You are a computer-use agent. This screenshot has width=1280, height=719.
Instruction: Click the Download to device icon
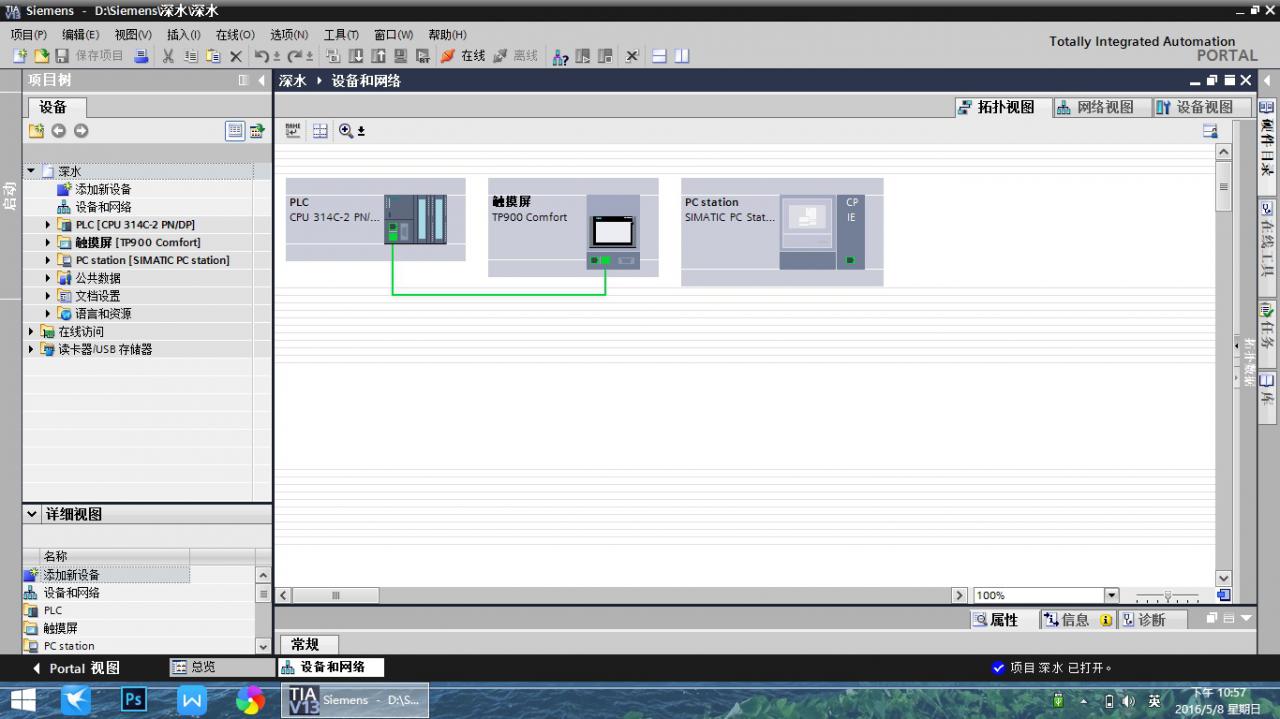click(356, 56)
